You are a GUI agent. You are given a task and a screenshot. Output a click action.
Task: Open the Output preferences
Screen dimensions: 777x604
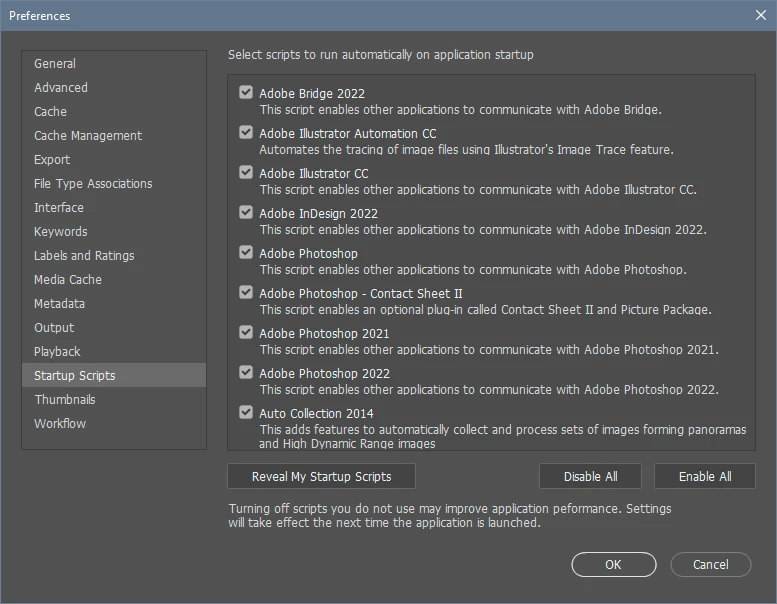[114, 328]
